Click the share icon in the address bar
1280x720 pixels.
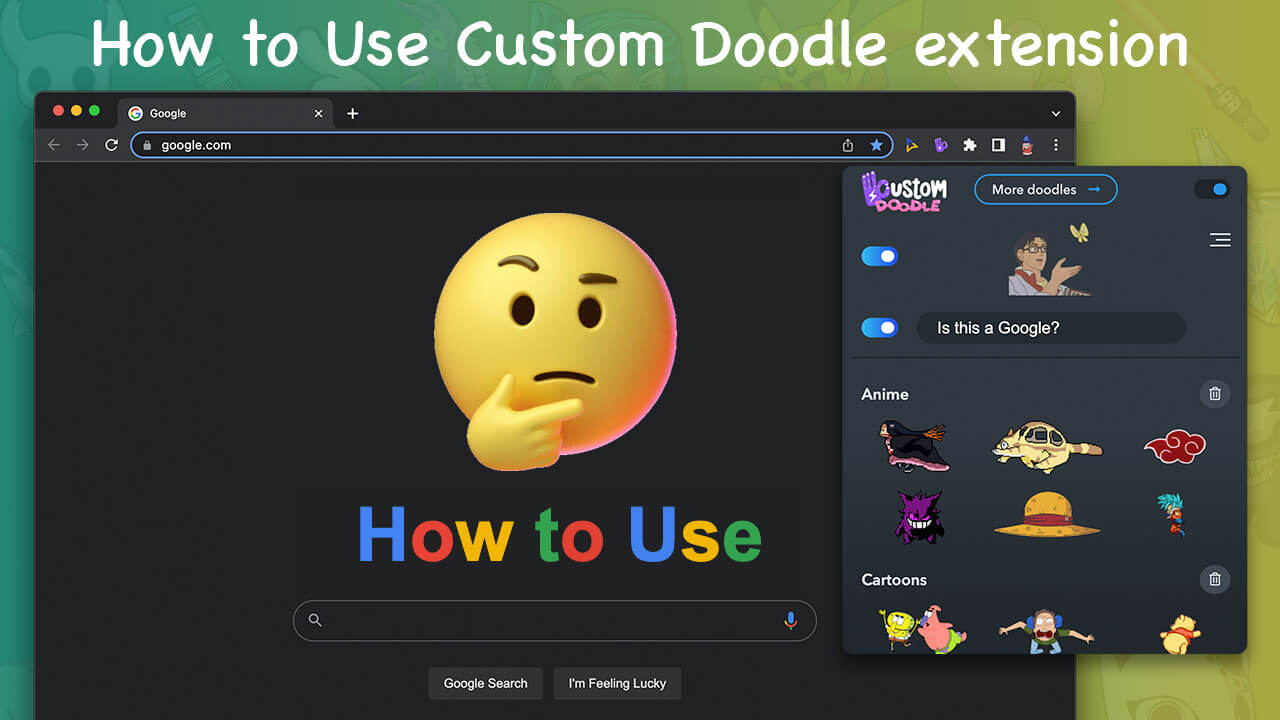(848, 145)
